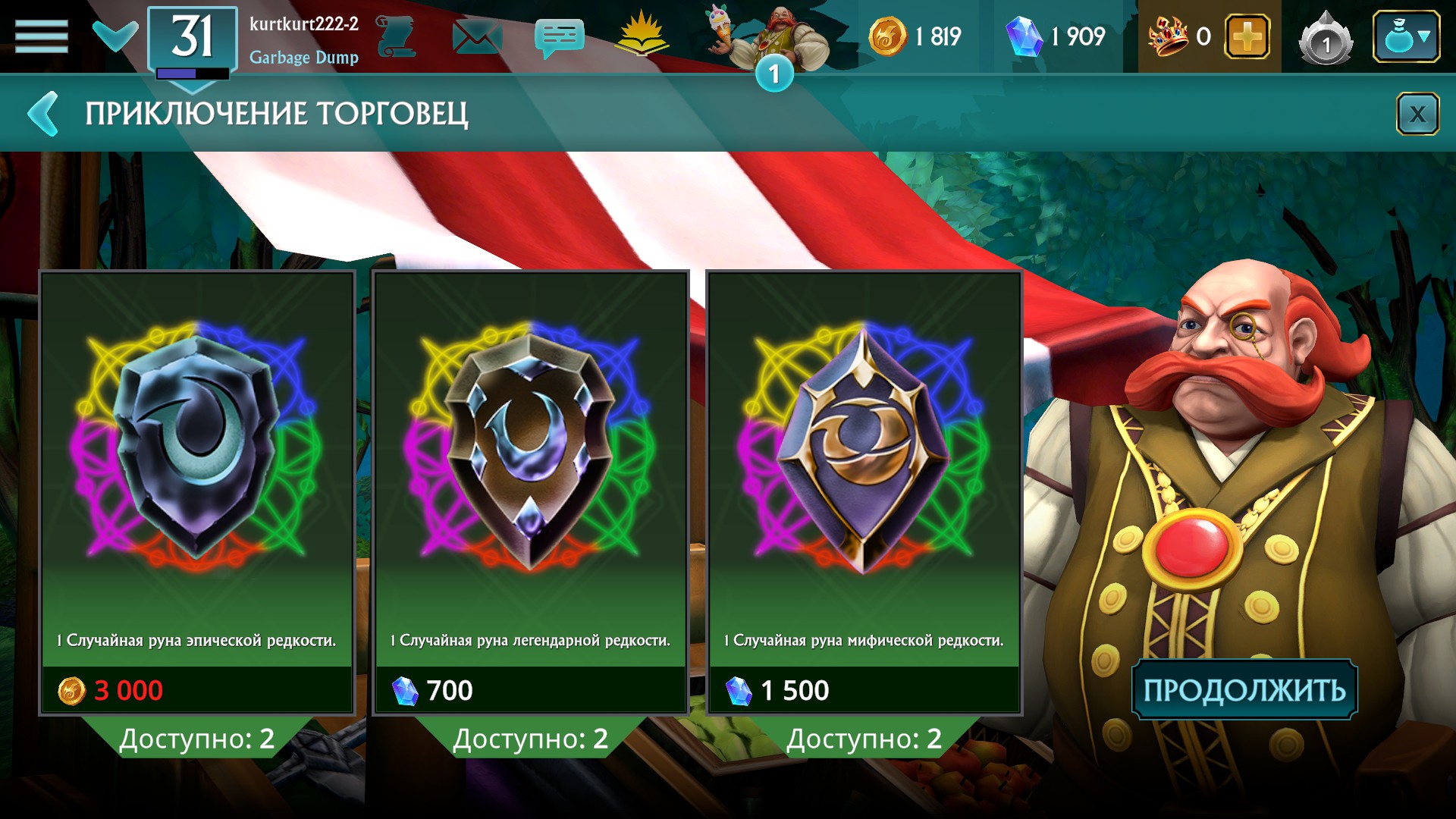Select the legendary rarity rune card
Viewport: 1456px width, 819px height.
[x=531, y=493]
